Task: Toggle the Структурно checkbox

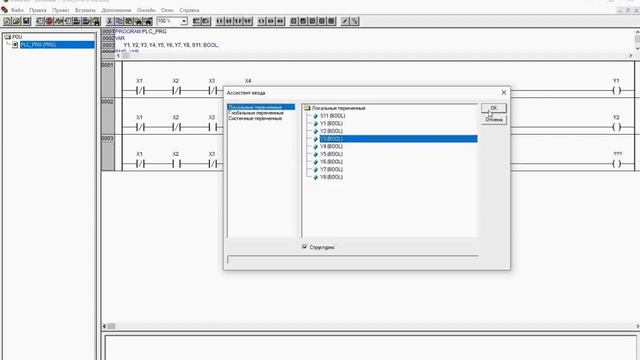Action: [x=304, y=247]
